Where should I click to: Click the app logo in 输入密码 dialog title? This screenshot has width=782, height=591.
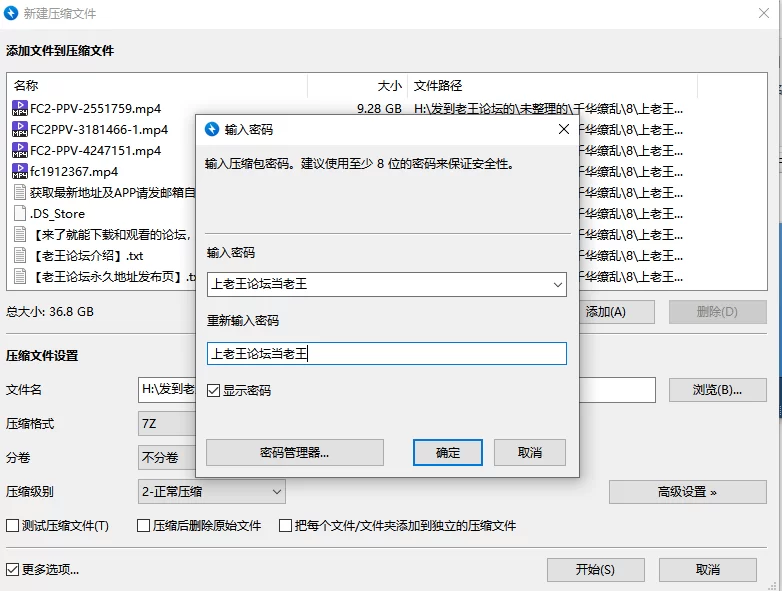[x=212, y=129]
